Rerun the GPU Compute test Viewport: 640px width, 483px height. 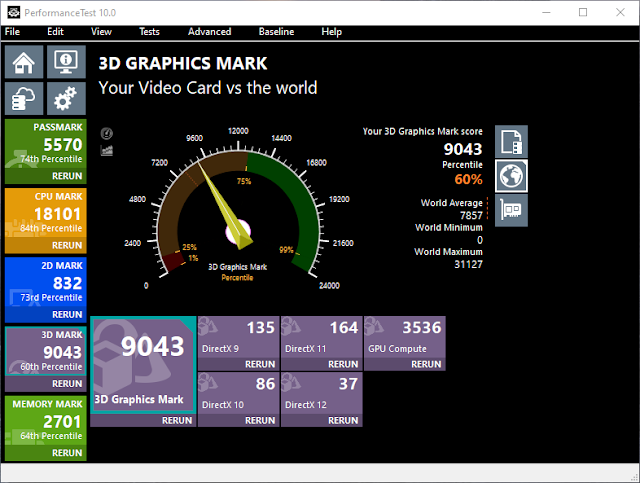(426, 364)
